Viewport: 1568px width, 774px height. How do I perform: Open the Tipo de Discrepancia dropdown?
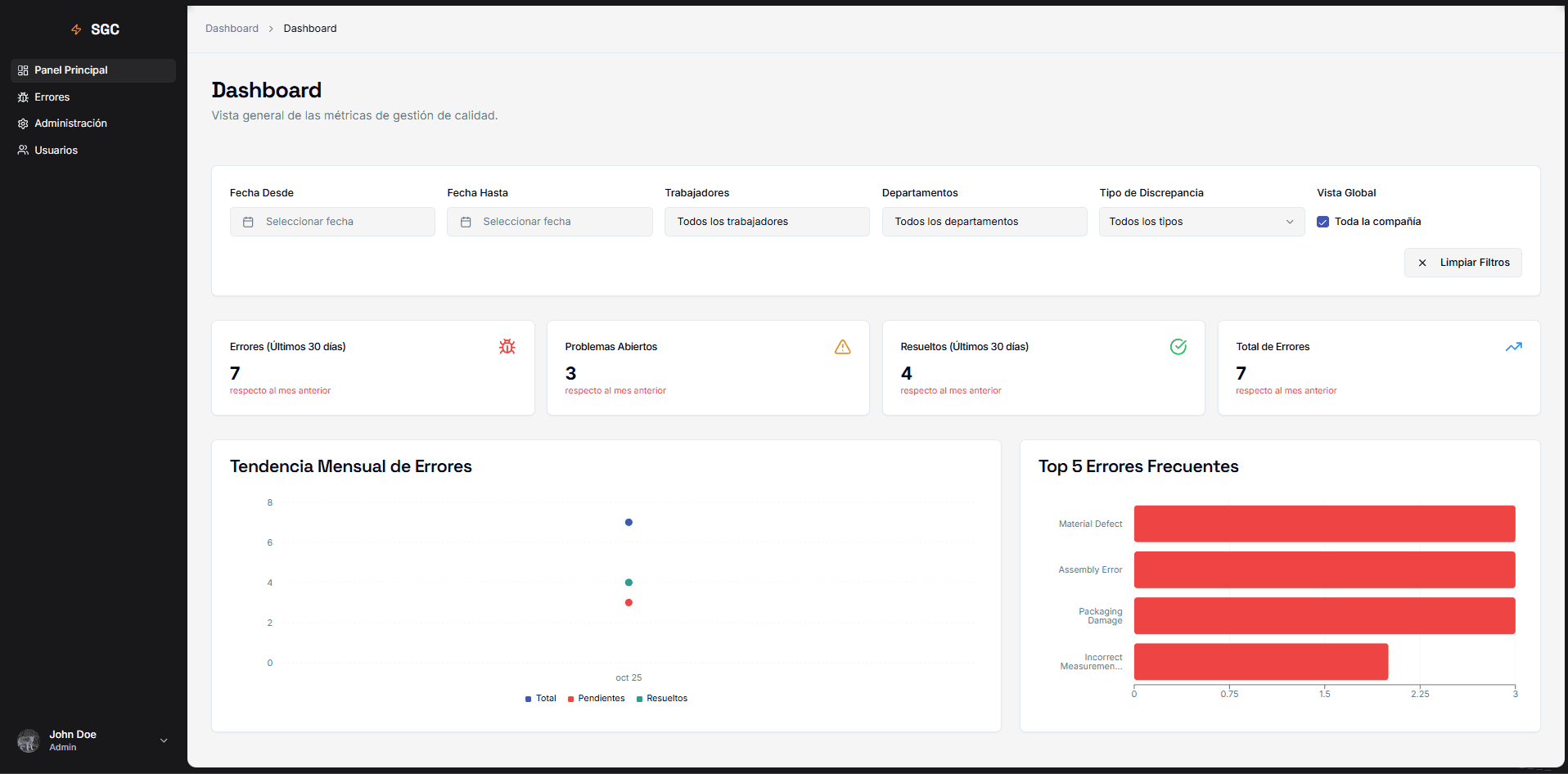tap(1201, 222)
